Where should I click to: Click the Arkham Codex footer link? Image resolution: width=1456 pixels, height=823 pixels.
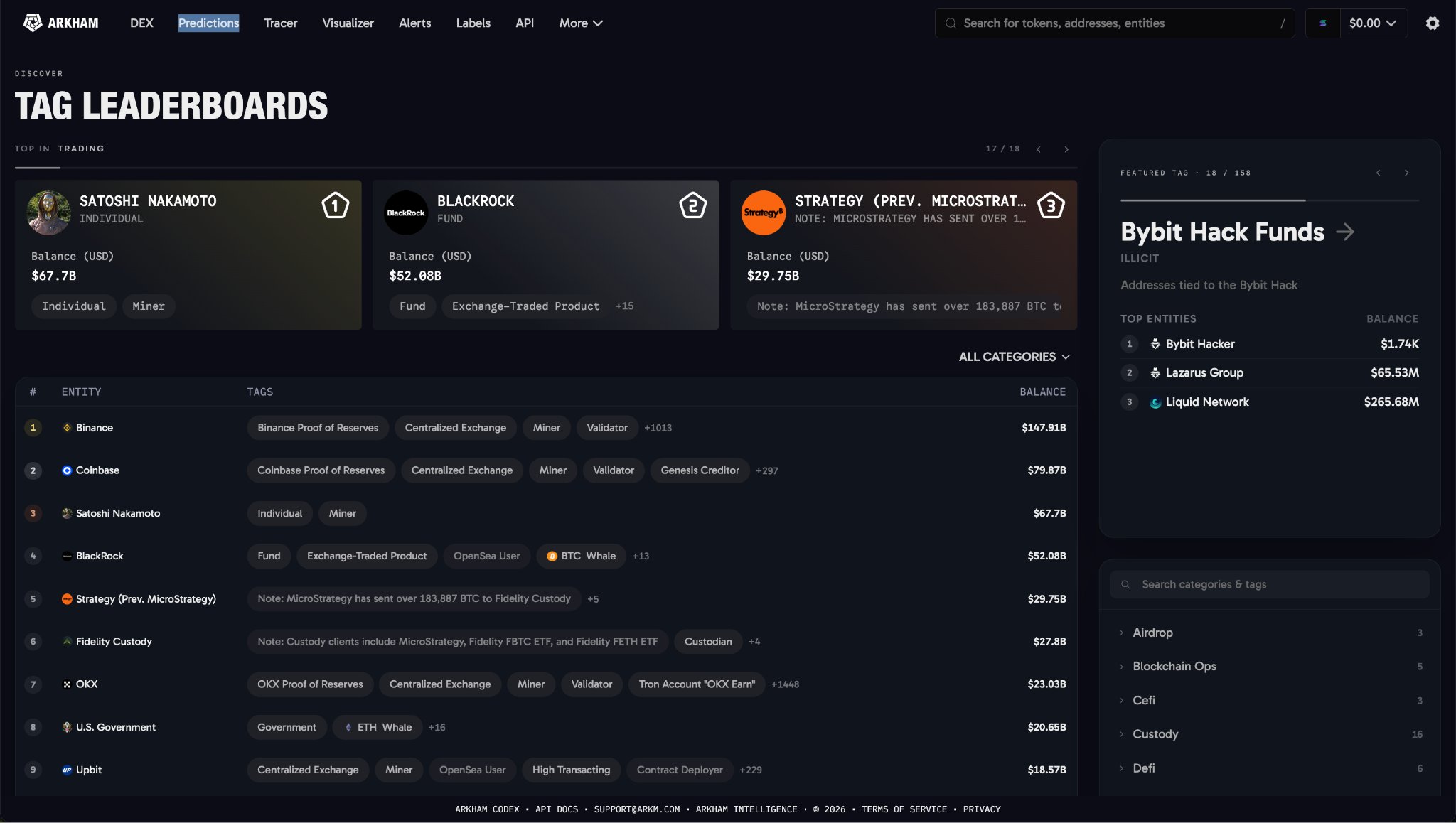tap(487, 809)
